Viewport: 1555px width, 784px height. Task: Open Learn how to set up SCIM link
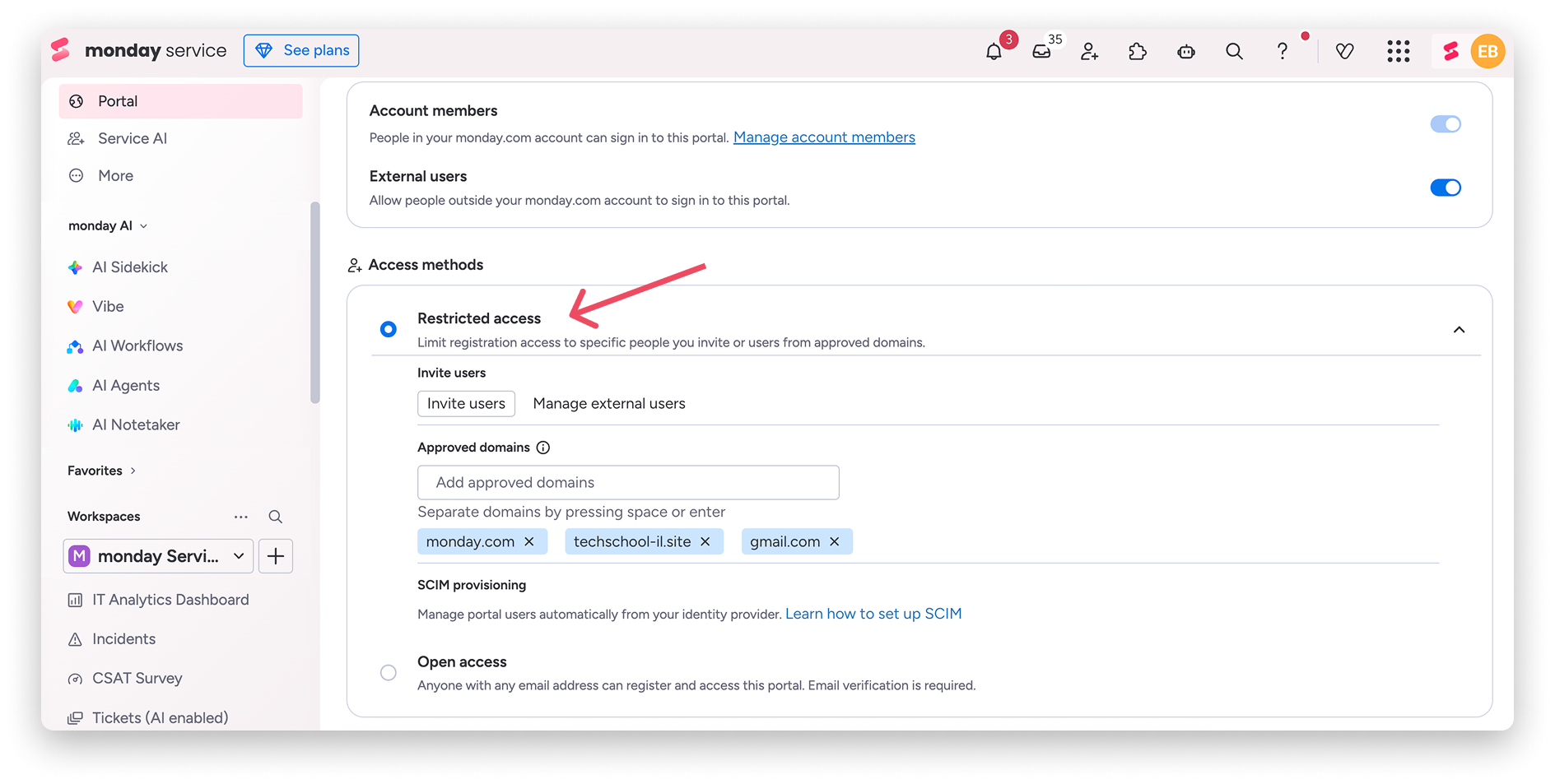pos(873,614)
